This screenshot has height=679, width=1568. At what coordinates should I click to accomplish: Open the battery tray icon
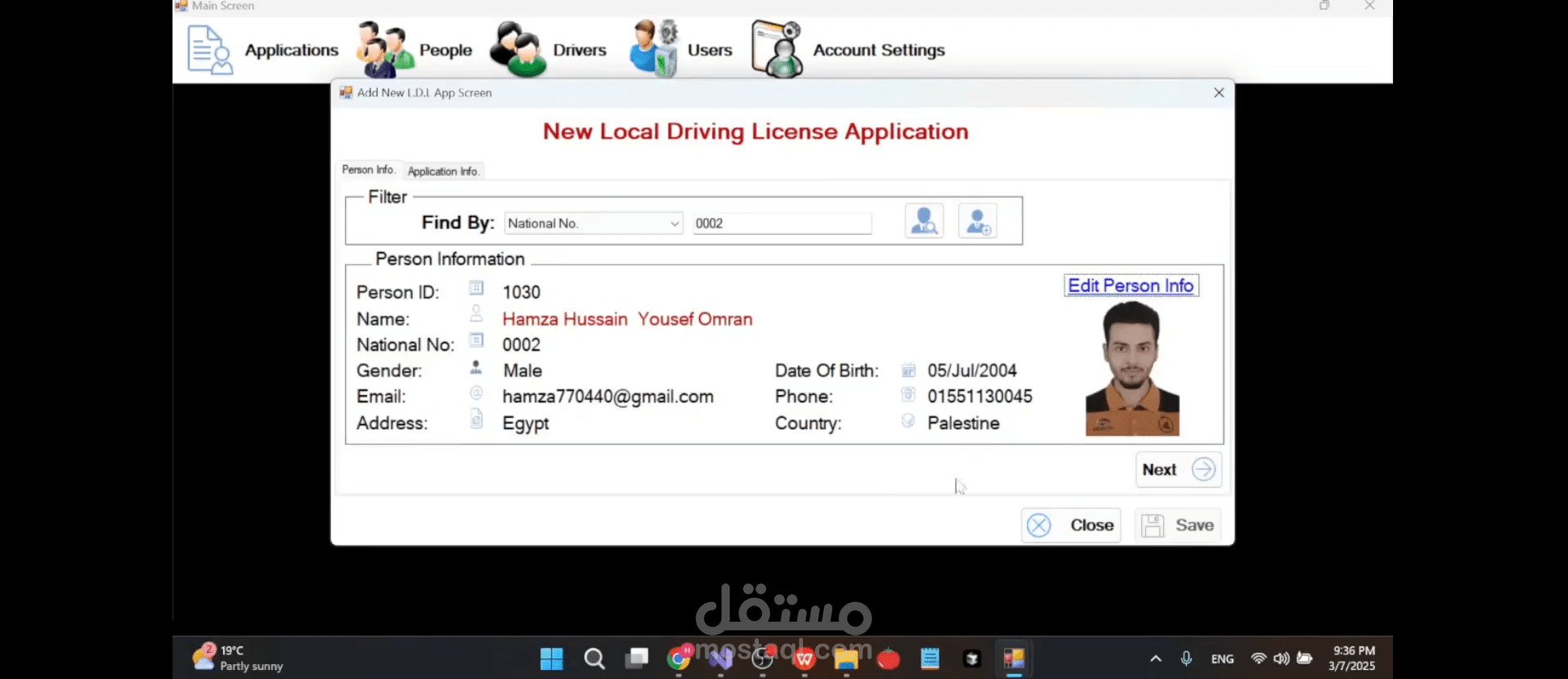point(1305,659)
